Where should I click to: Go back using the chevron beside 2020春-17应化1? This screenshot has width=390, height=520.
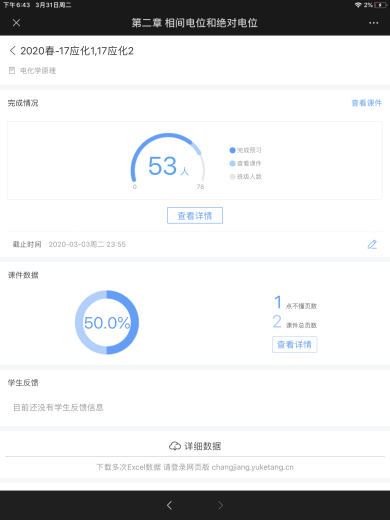(12, 51)
